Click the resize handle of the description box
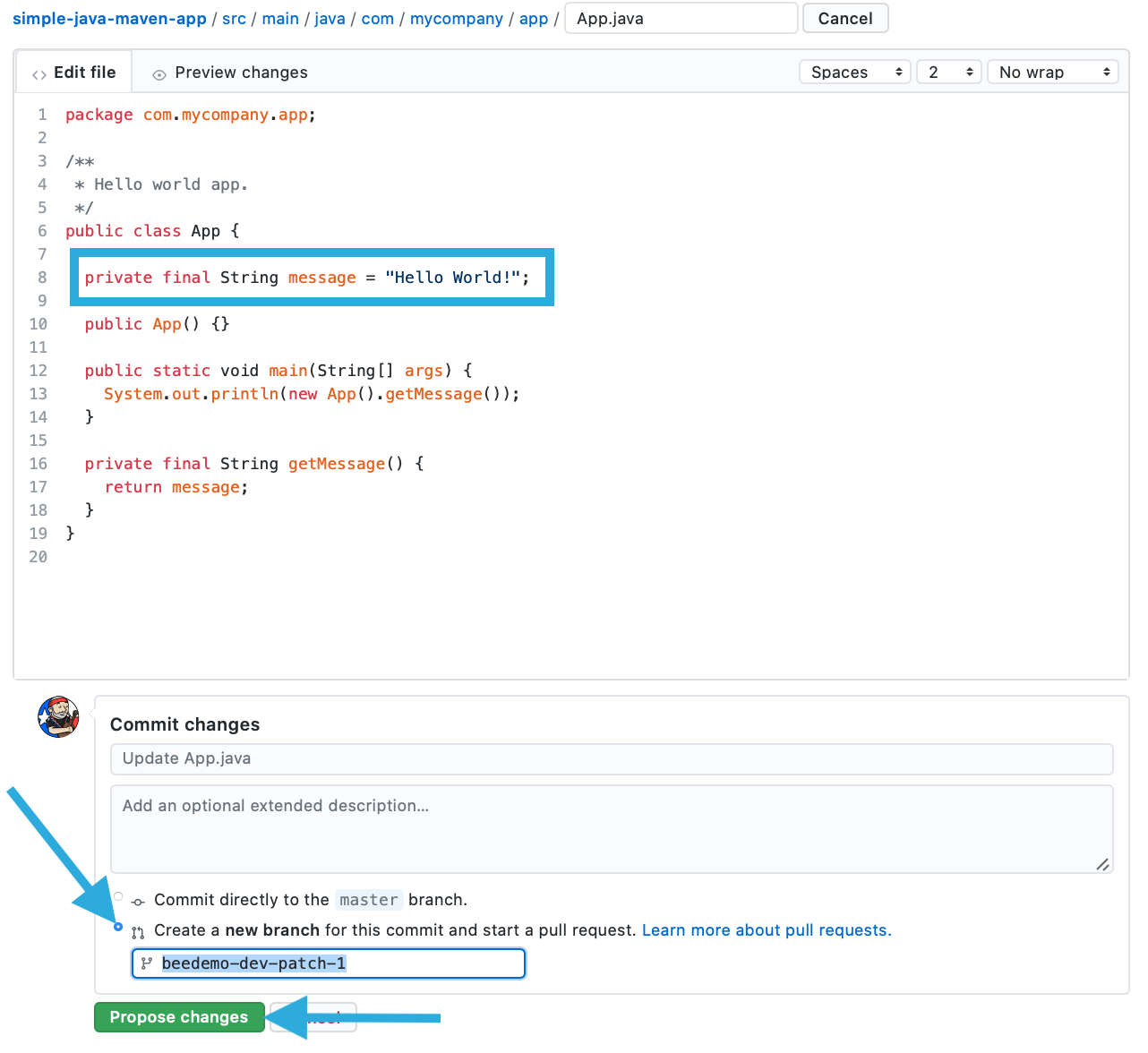The image size is (1148, 1053). 1102,864
